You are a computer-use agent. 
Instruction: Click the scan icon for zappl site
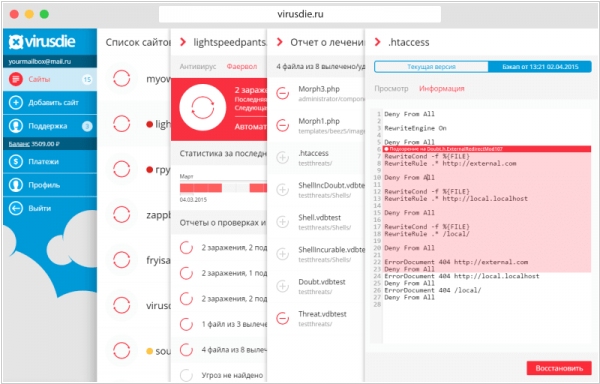coord(121,215)
